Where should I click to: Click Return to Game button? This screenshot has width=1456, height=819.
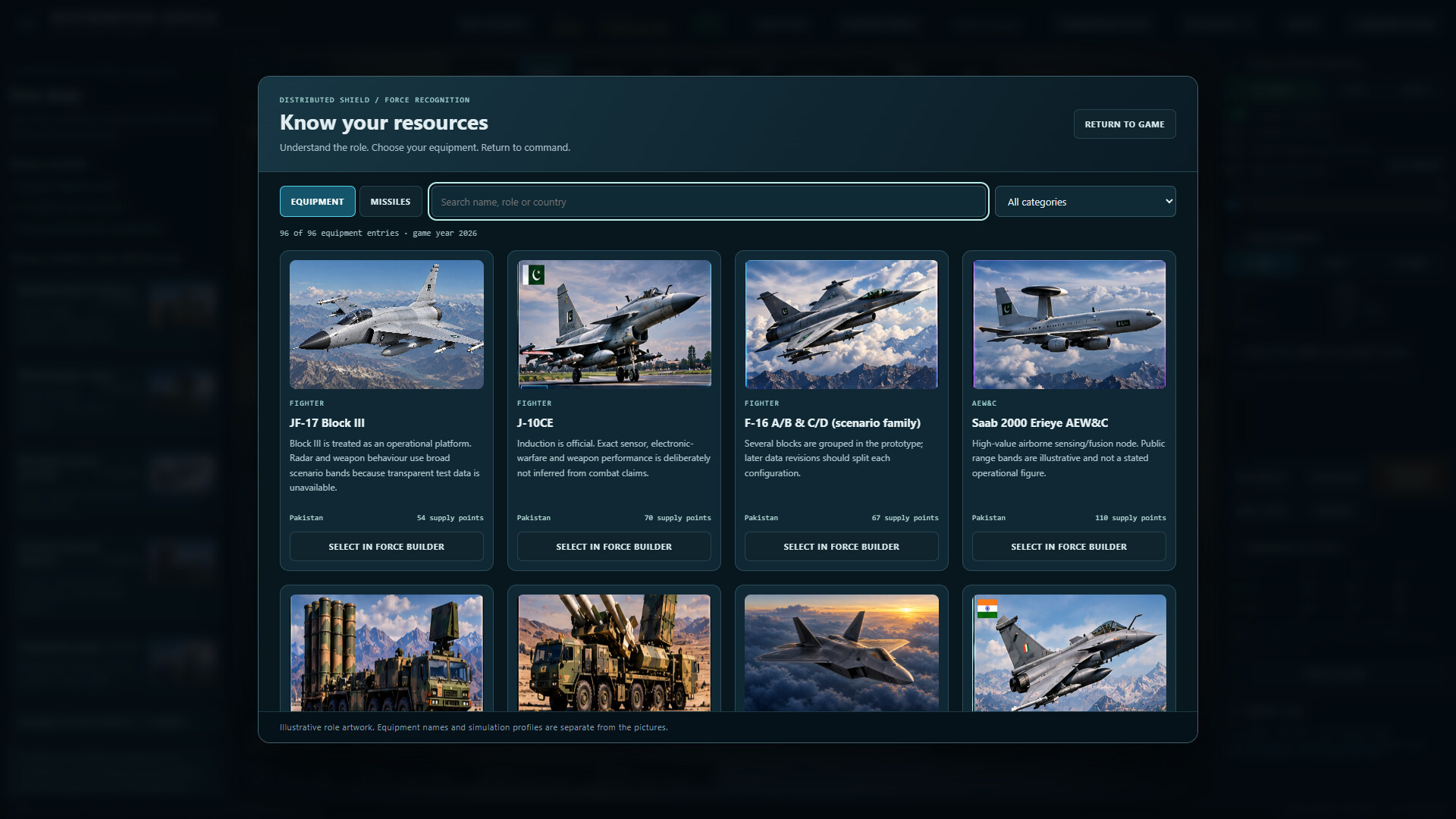[1125, 124]
